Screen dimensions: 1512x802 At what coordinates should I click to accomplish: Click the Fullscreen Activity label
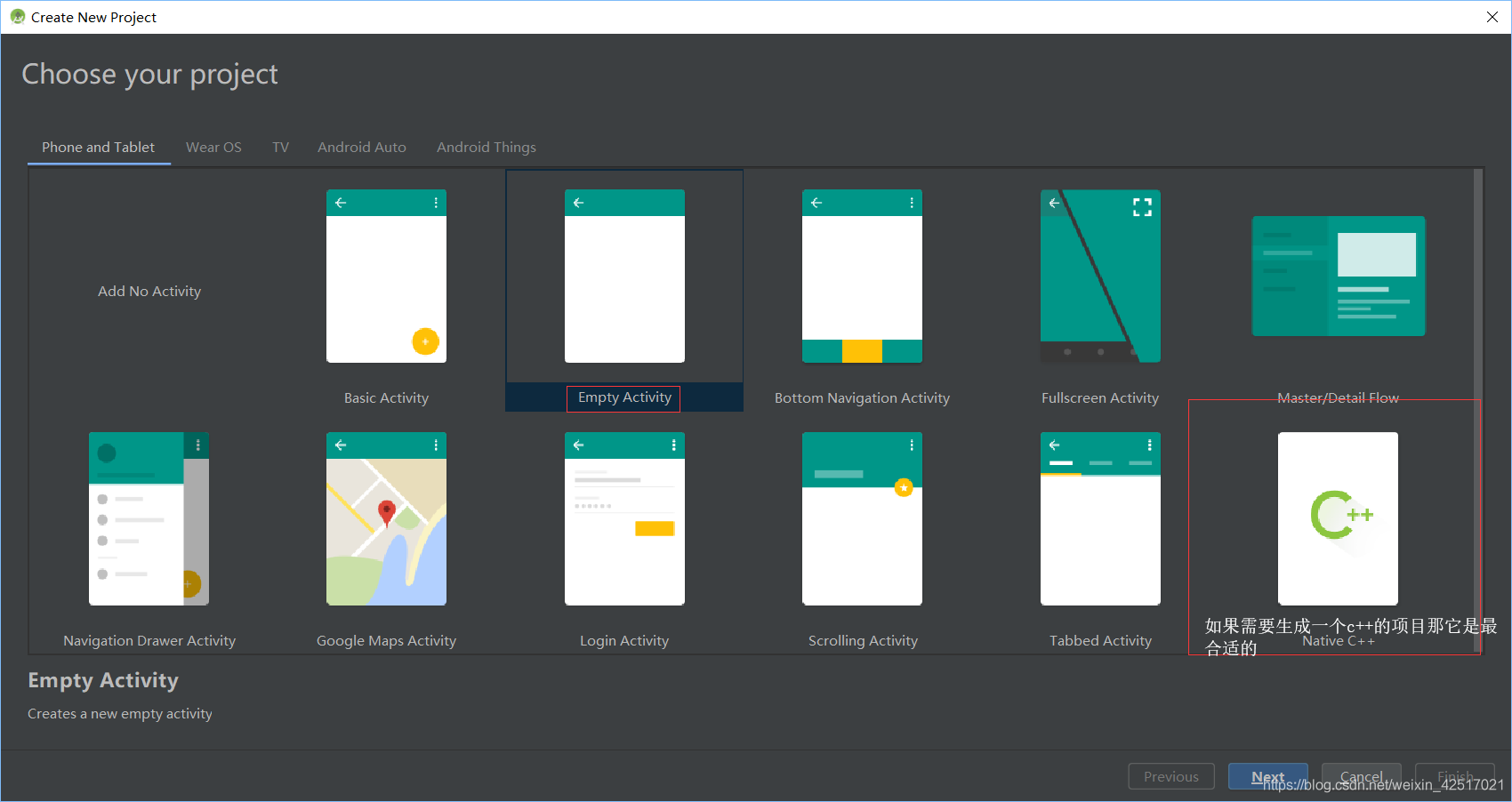[1100, 398]
